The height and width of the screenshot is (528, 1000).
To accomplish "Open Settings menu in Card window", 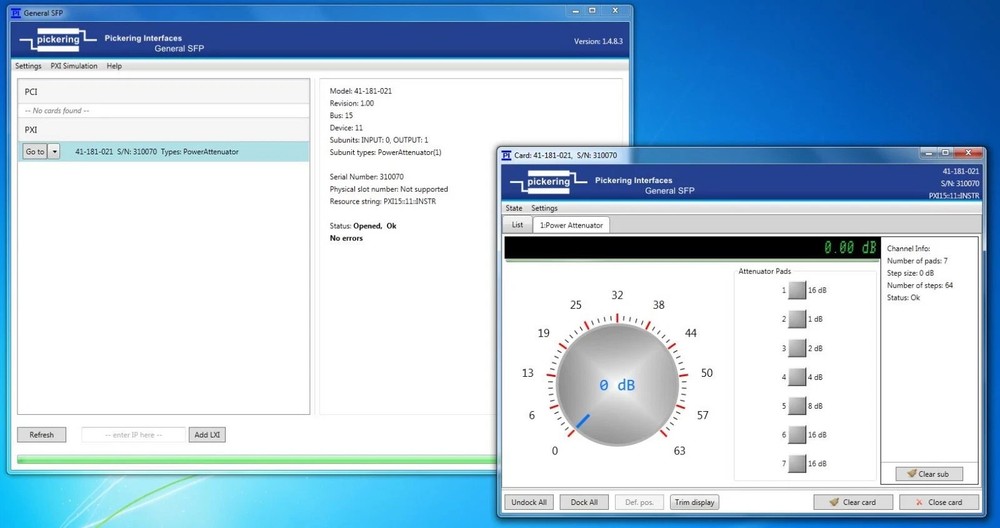I will pyautogui.click(x=544, y=208).
